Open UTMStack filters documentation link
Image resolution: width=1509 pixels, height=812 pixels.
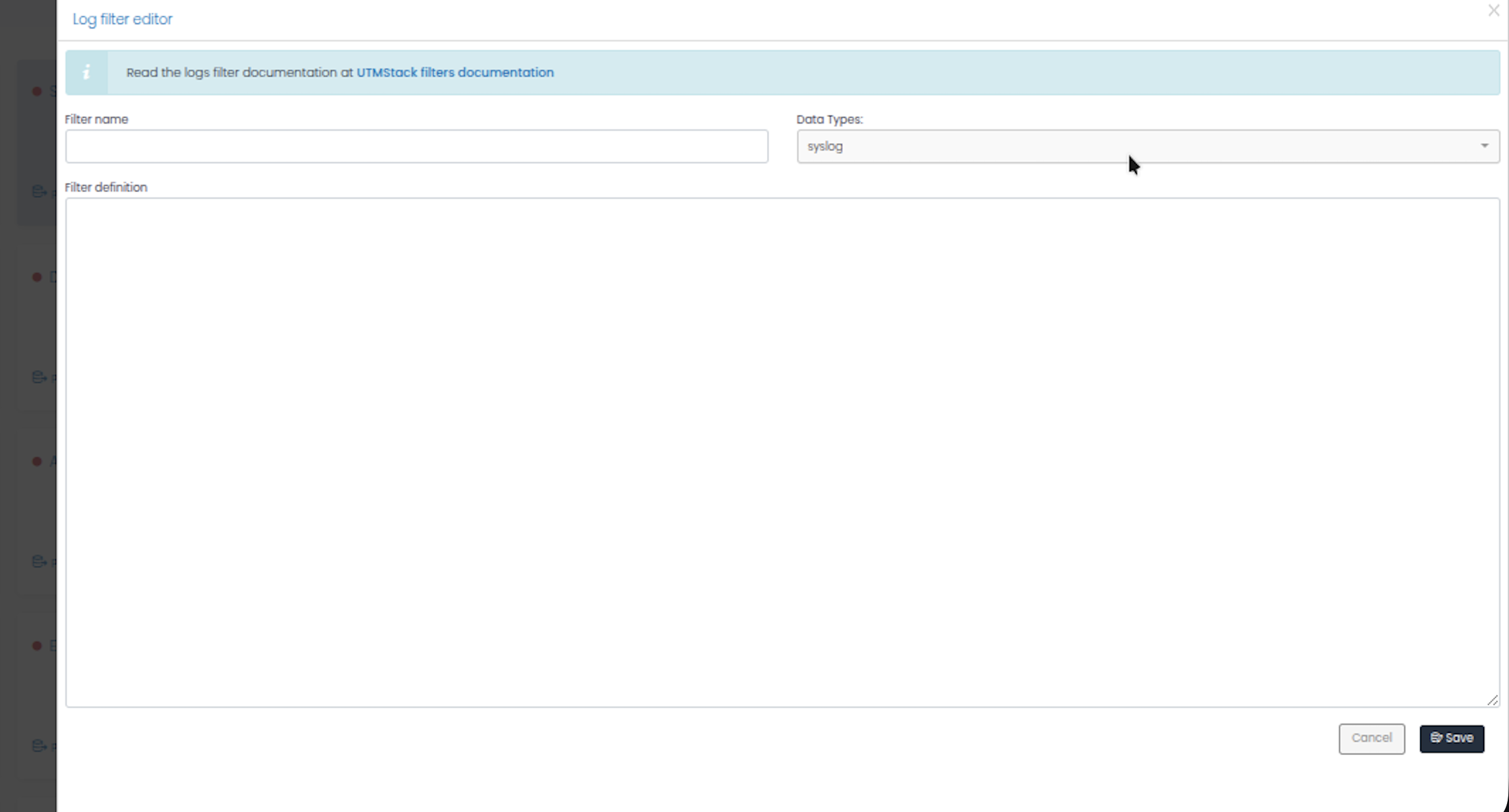pyautogui.click(x=454, y=73)
